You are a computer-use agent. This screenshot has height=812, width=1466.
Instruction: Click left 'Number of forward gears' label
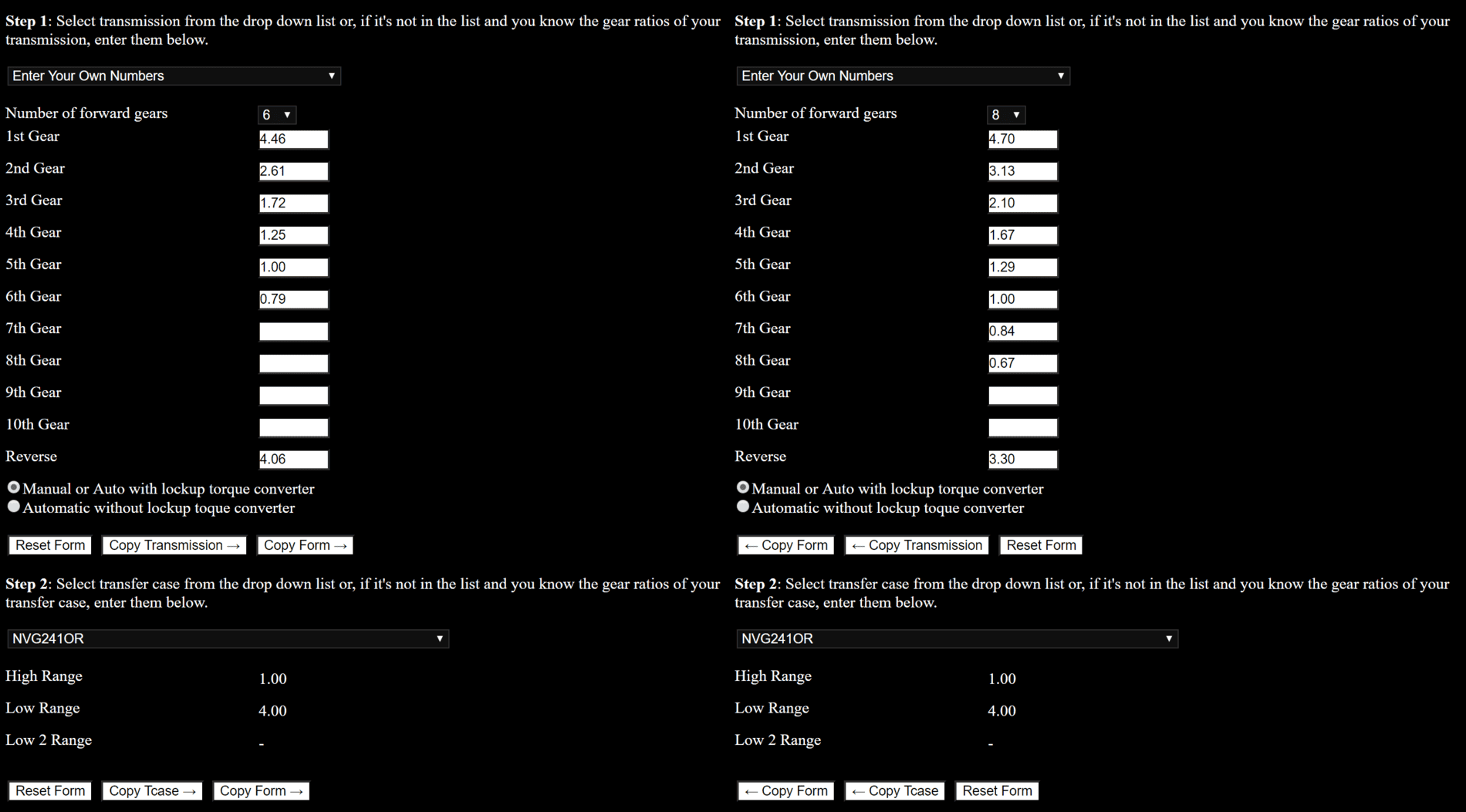(x=86, y=113)
